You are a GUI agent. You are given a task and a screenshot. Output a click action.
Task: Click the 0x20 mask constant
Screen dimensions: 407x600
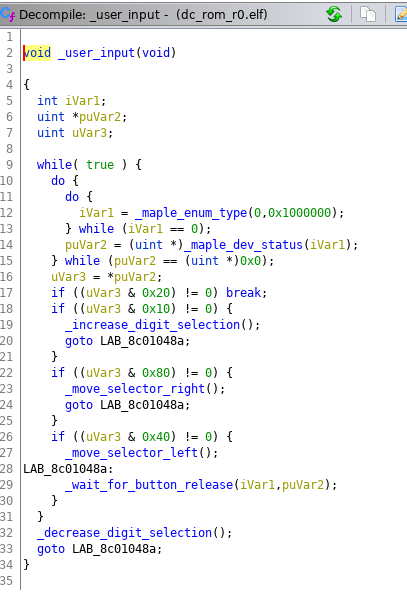pos(156,293)
